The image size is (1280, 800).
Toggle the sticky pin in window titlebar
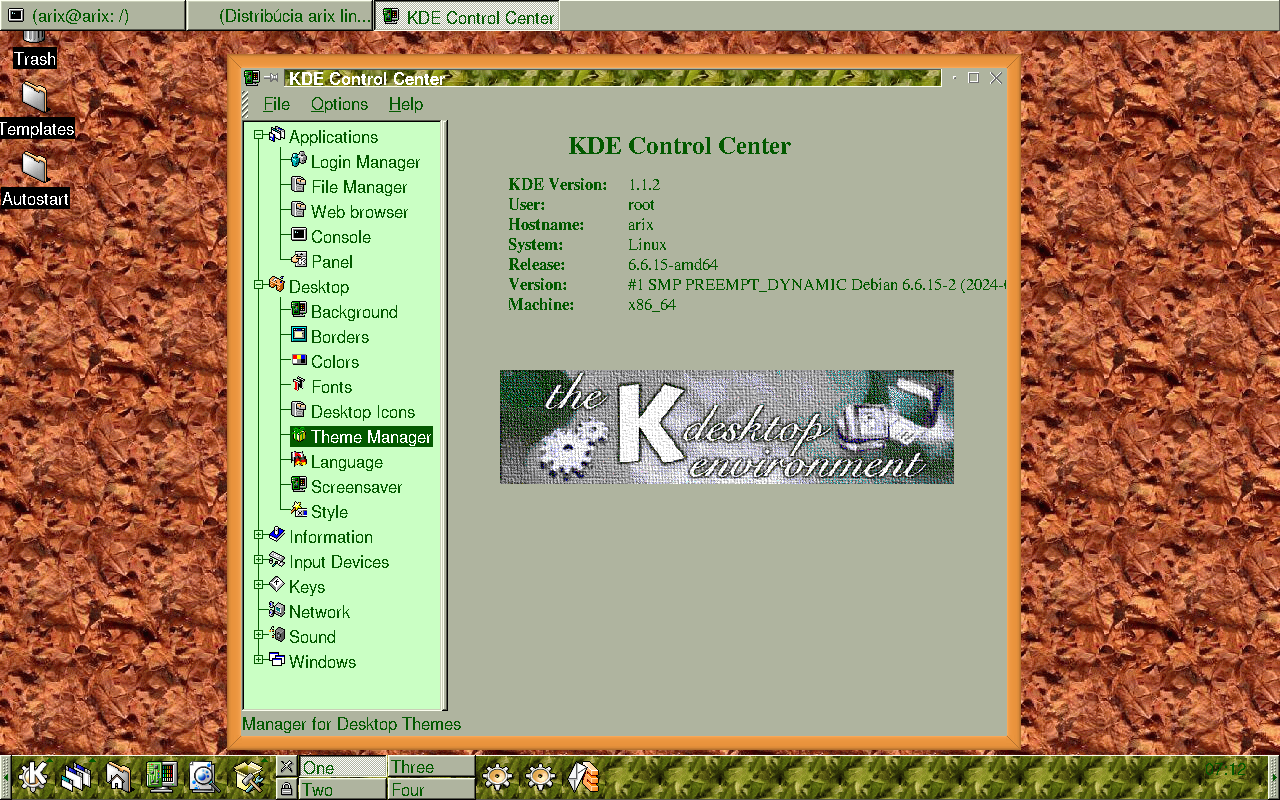[x=272, y=78]
